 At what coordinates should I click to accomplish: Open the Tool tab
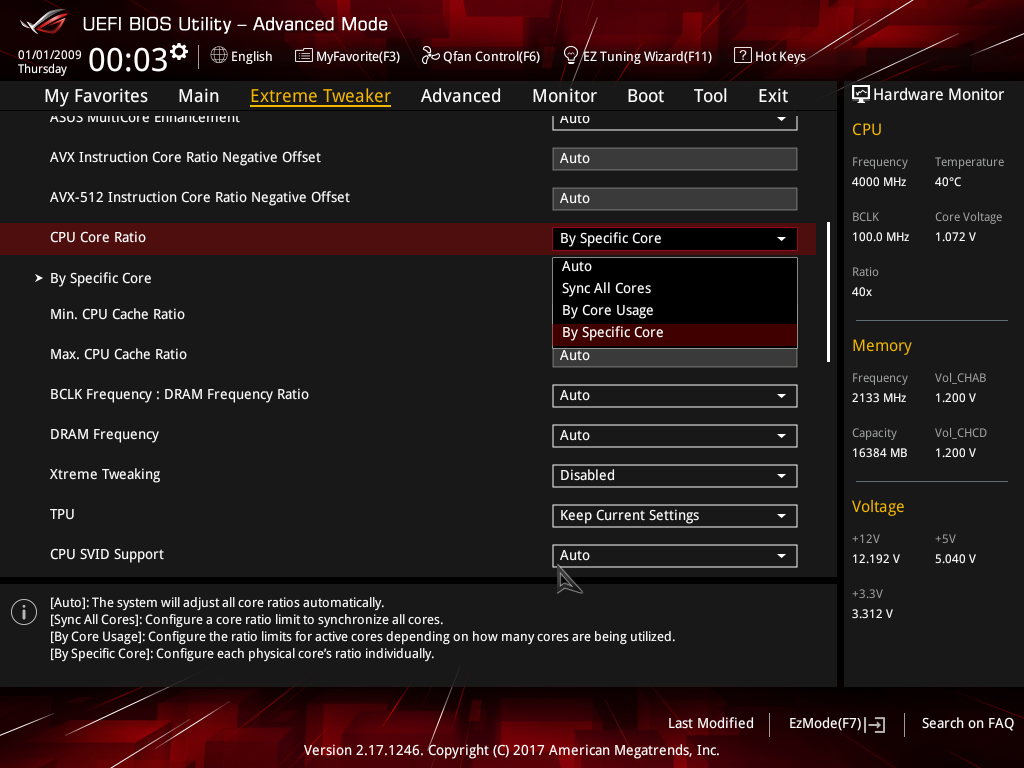tap(711, 96)
